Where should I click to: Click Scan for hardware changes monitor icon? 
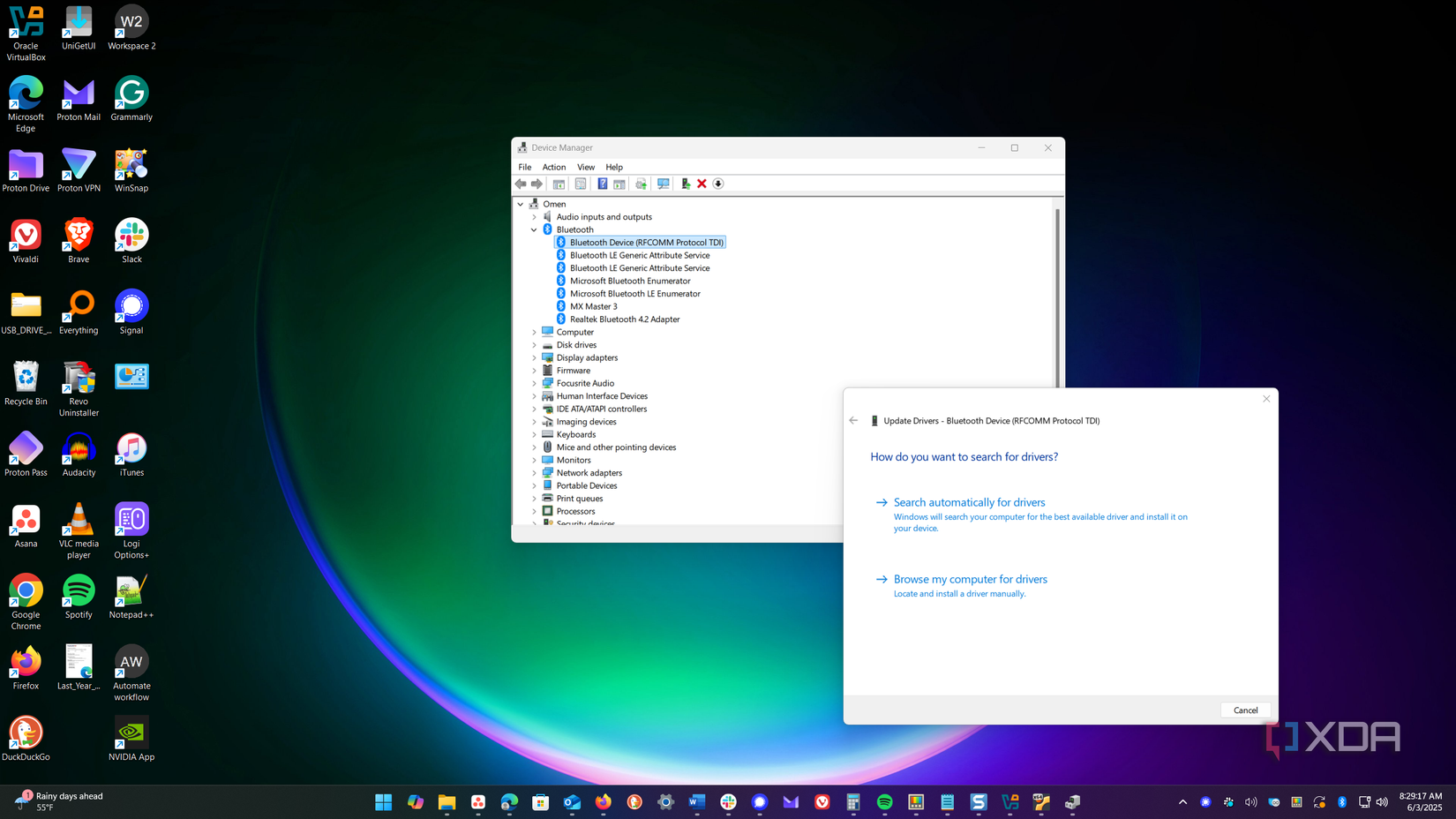[x=664, y=184]
